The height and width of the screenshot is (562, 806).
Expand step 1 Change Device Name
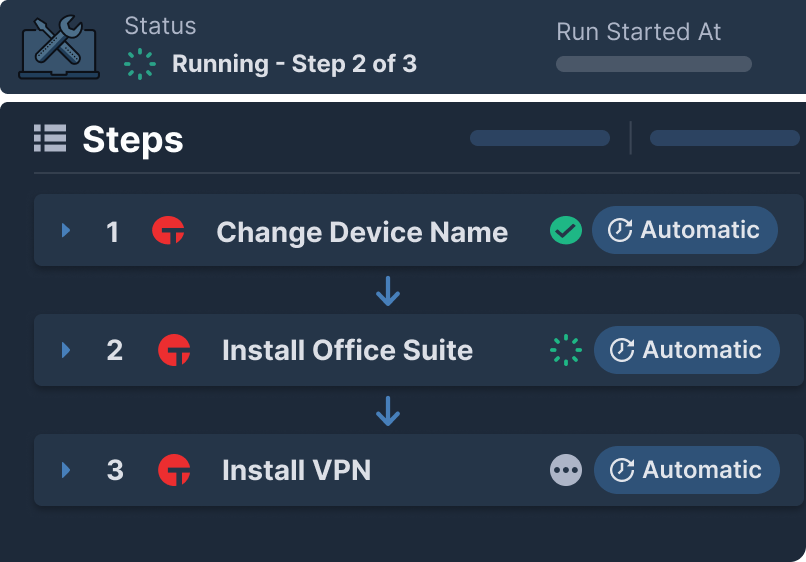[x=66, y=230]
